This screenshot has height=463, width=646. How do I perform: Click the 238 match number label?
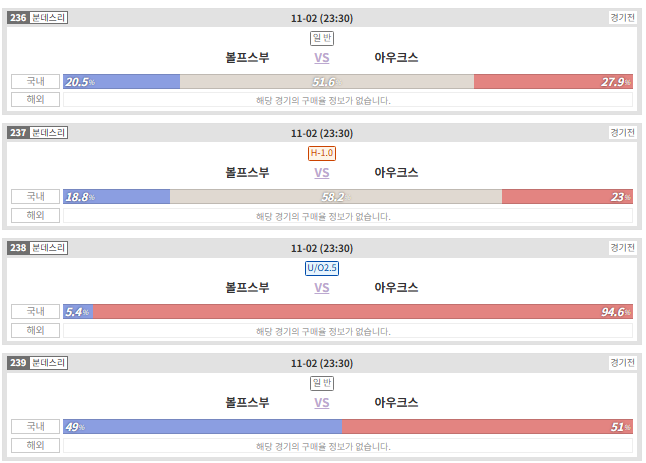[18, 248]
